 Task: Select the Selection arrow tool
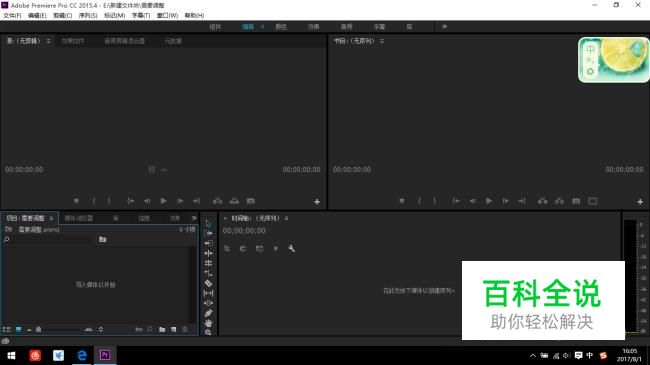click(208, 223)
